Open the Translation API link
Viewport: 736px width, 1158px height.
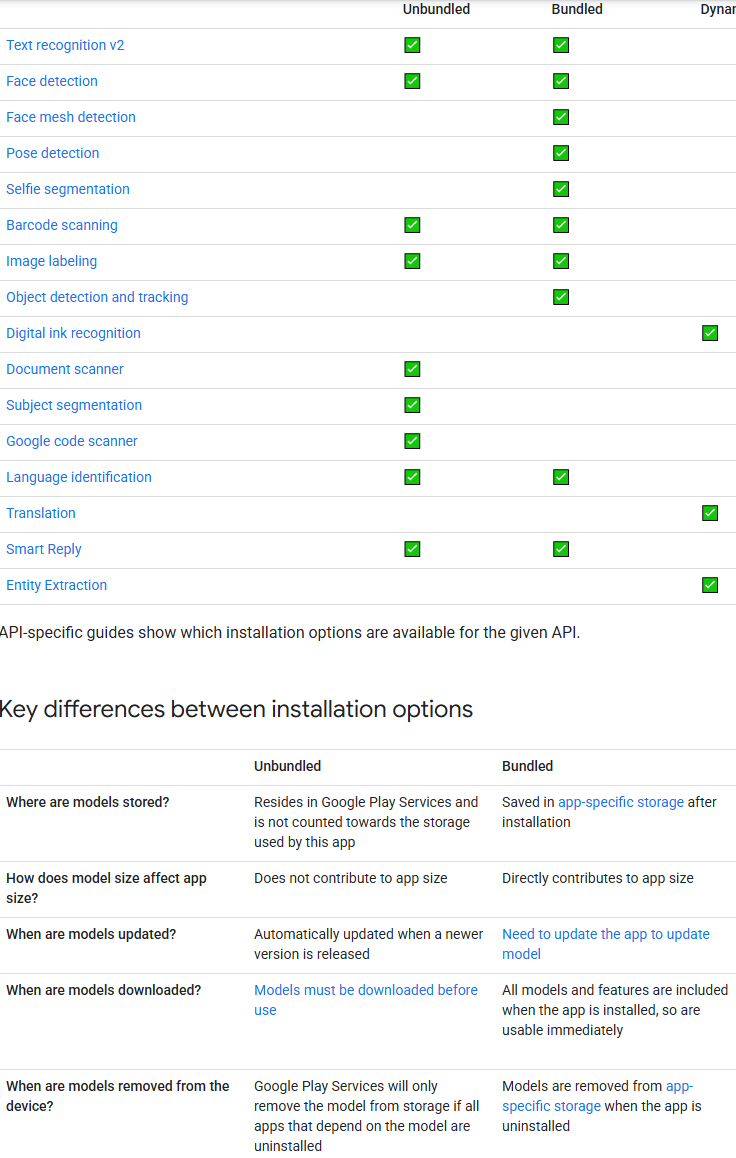pos(41,513)
